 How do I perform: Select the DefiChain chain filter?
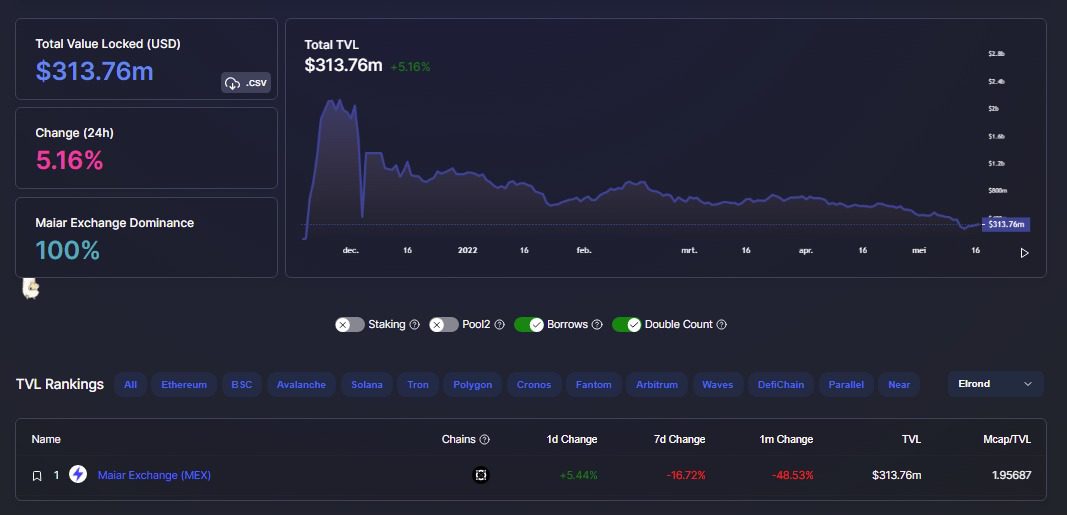click(x=781, y=384)
